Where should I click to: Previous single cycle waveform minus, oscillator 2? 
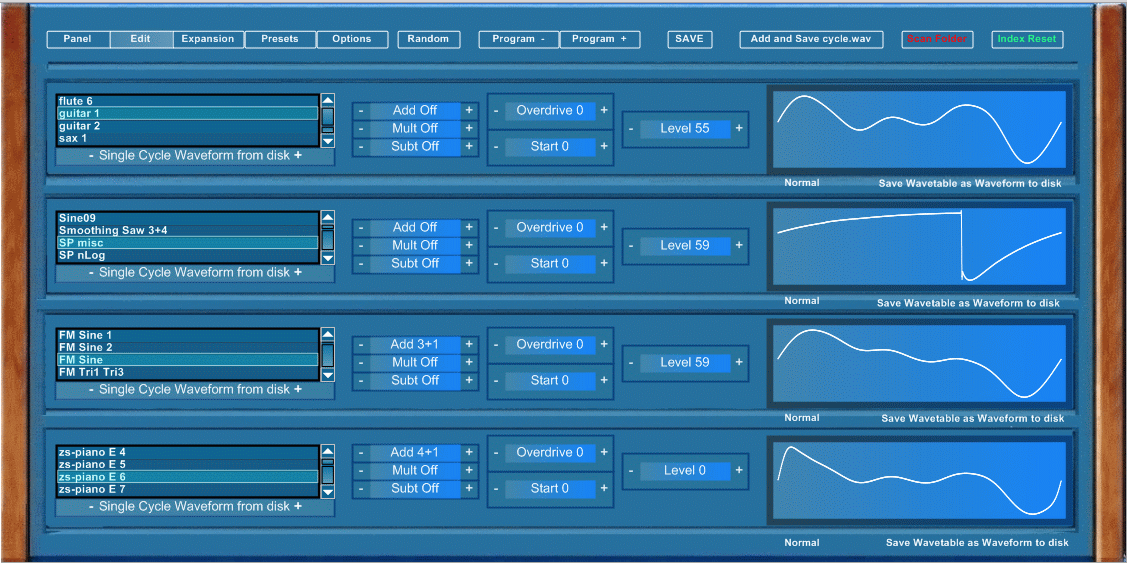click(x=91, y=273)
